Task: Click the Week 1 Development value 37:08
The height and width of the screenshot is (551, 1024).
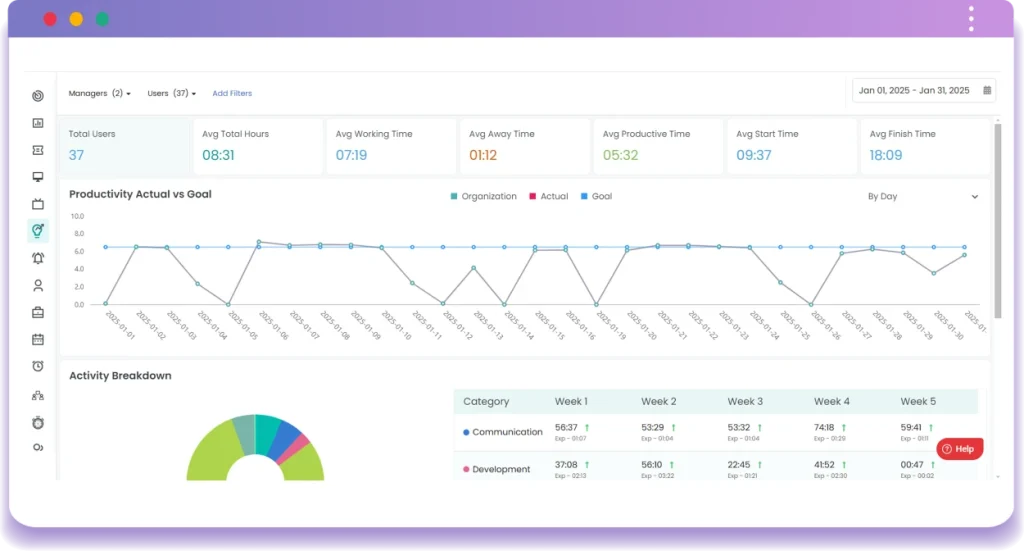Action: click(566, 465)
